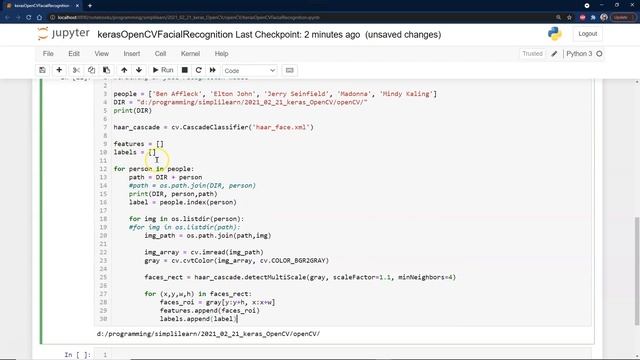Screen dimensions: 640x360
Task: Bookmark this page star icon
Action: (x=569, y=18)
